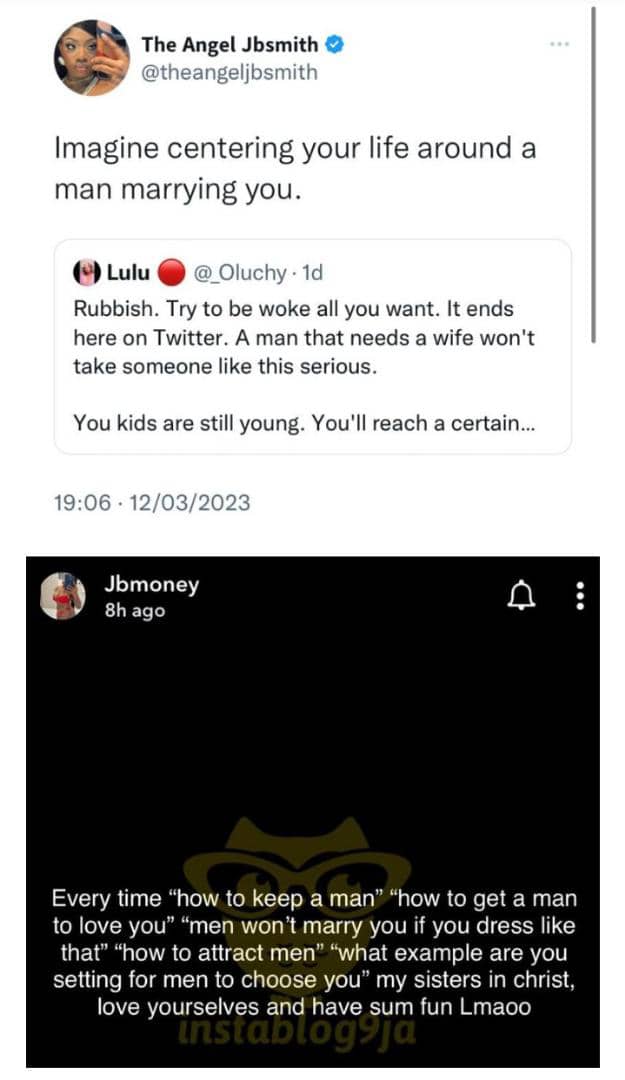
Task: Open The Angel Jbsmith profile picture
Action: pos(92,59)
